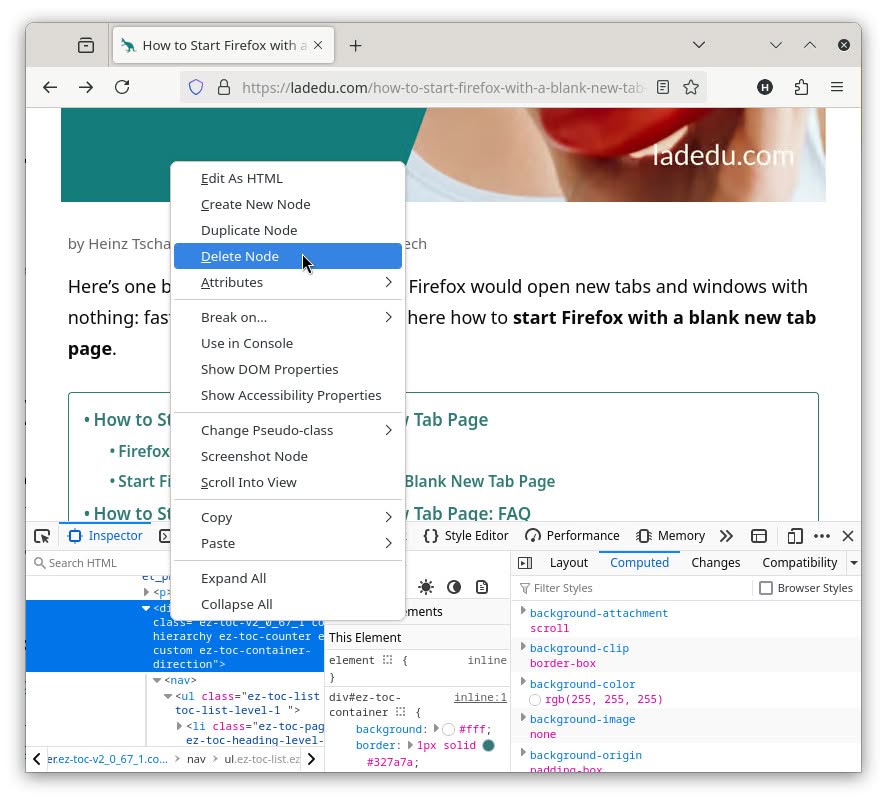The height and width of the screenshot is (801, 887).
Task: Select Use in Console
Action: 288,343
